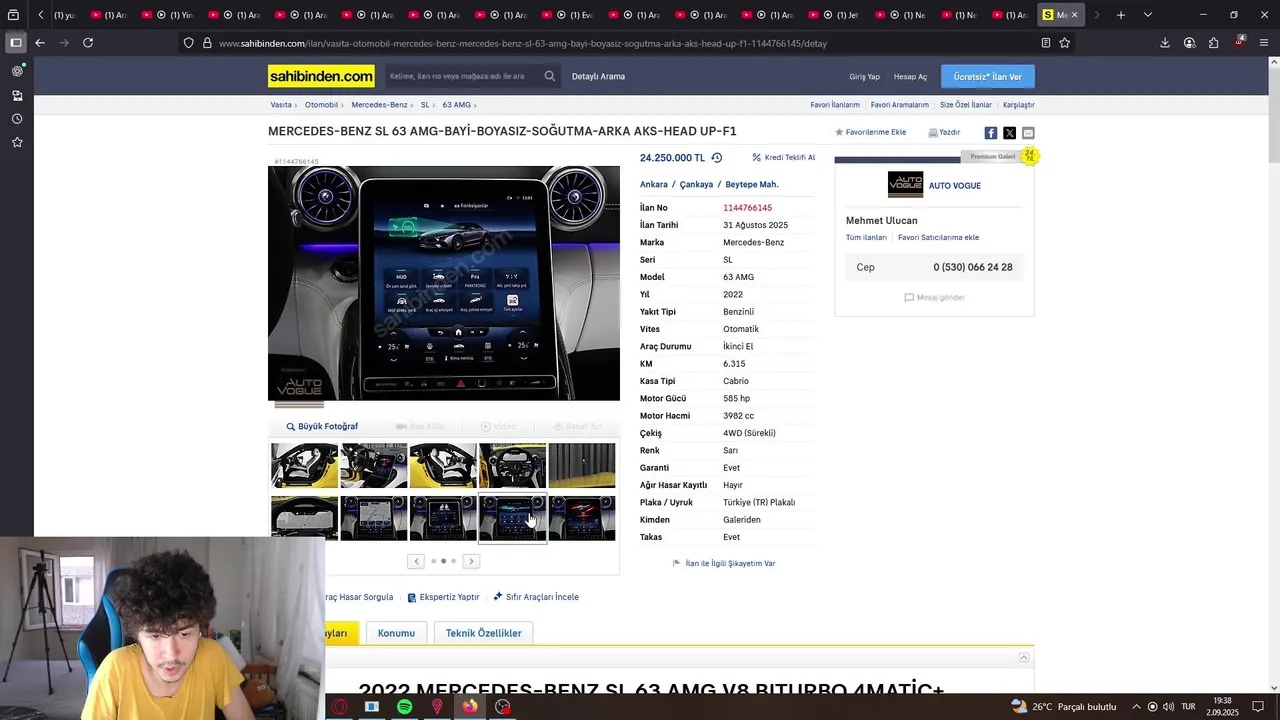The width and height of the screenshot is (1280, 720).
Task: Open Vasıta breadcrumb
Action: click(281, 105)
